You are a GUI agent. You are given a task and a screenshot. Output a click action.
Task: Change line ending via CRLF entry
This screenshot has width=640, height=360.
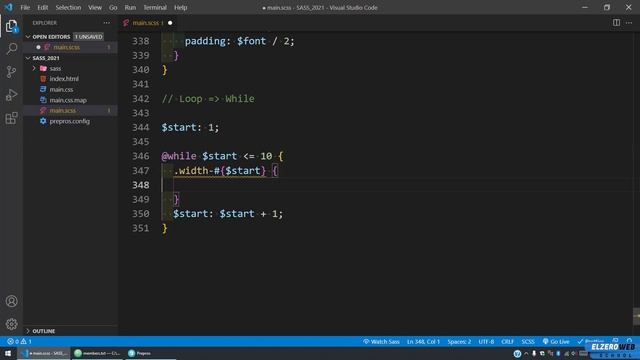507,341
